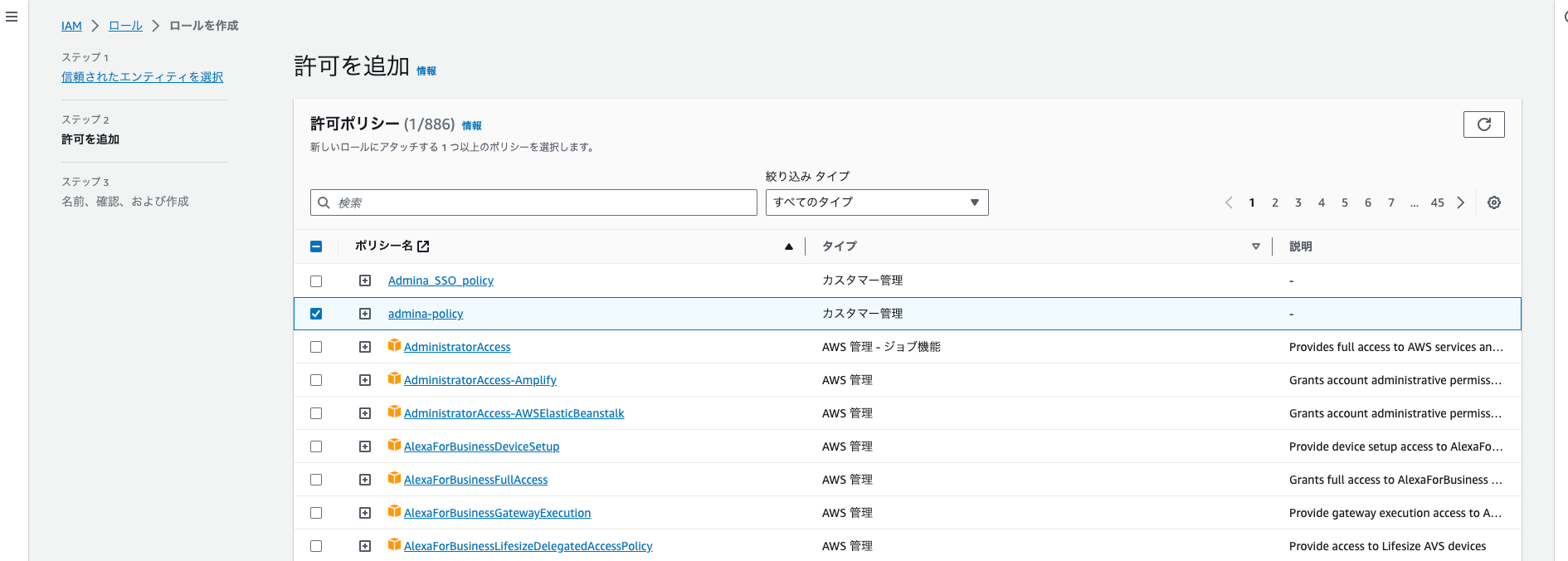
Task: Click the refresh policies button
Action: [1483, 124]
